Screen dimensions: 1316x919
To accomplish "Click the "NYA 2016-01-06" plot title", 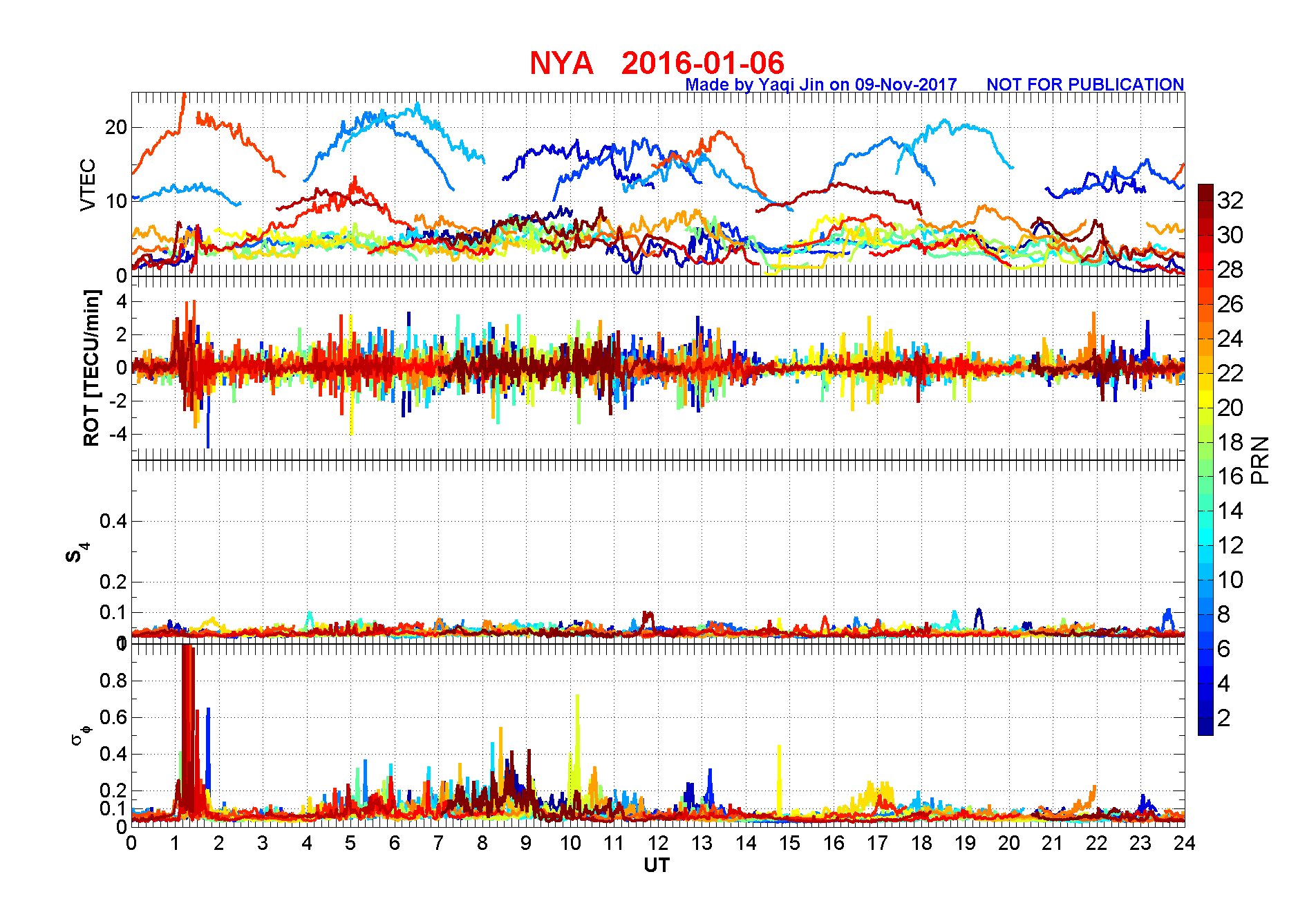I will tap(657, 63).
